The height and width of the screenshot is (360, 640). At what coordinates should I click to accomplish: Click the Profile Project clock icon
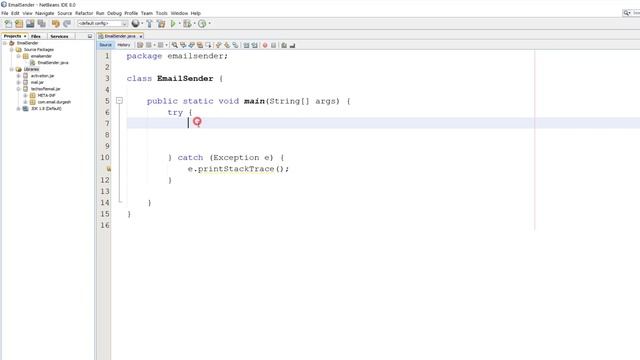coord(202,24)
